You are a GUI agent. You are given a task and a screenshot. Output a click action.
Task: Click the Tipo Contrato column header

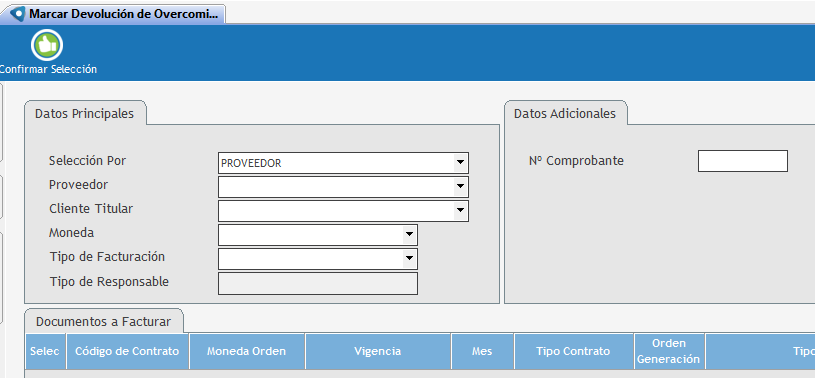tap(573, 351)
